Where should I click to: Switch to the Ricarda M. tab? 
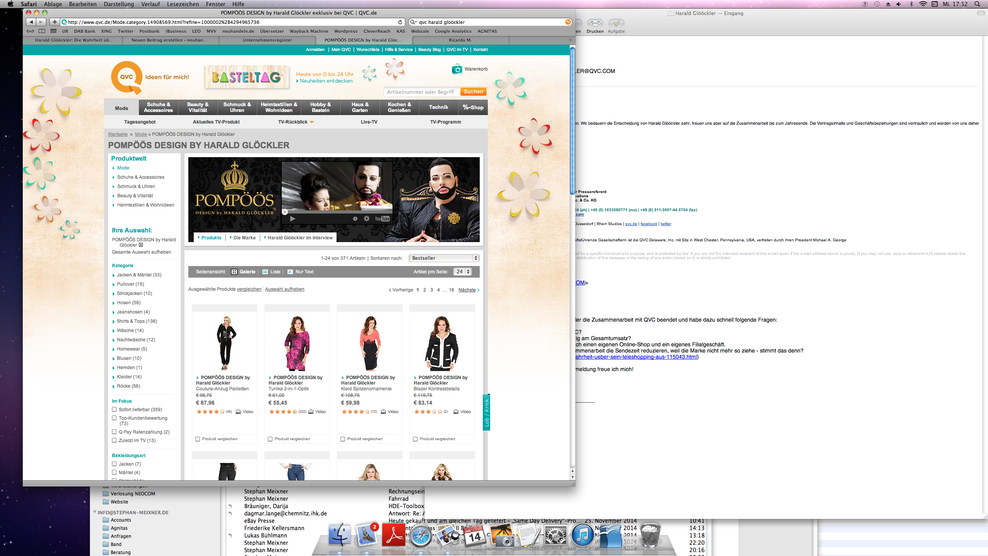[x=460, y=40]
